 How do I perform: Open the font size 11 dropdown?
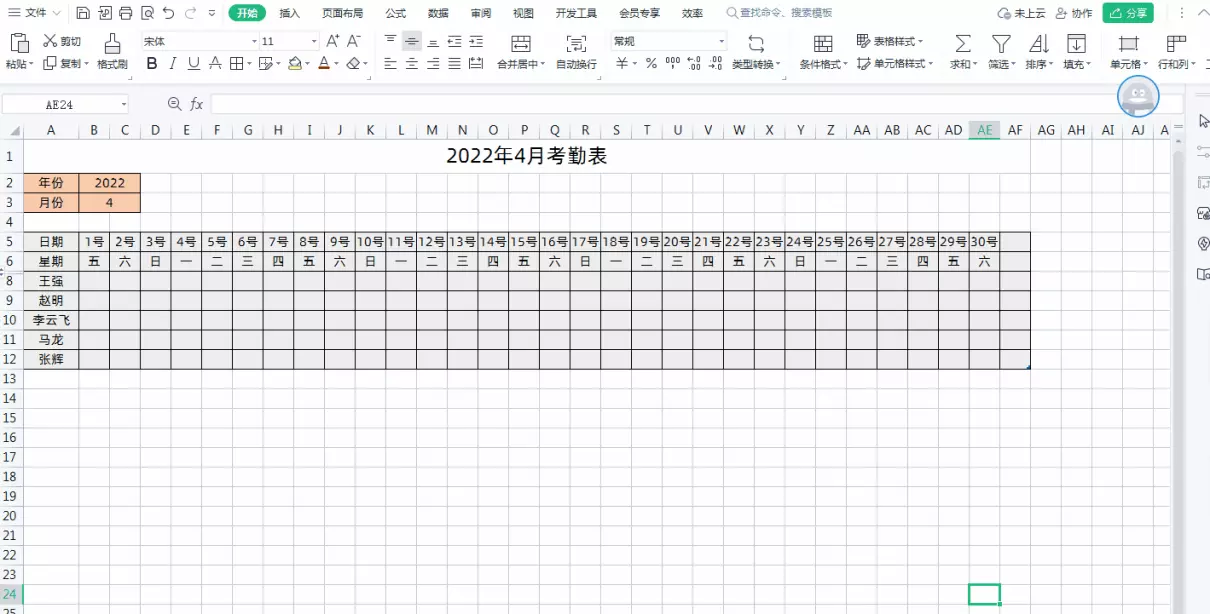click(314, 42)
